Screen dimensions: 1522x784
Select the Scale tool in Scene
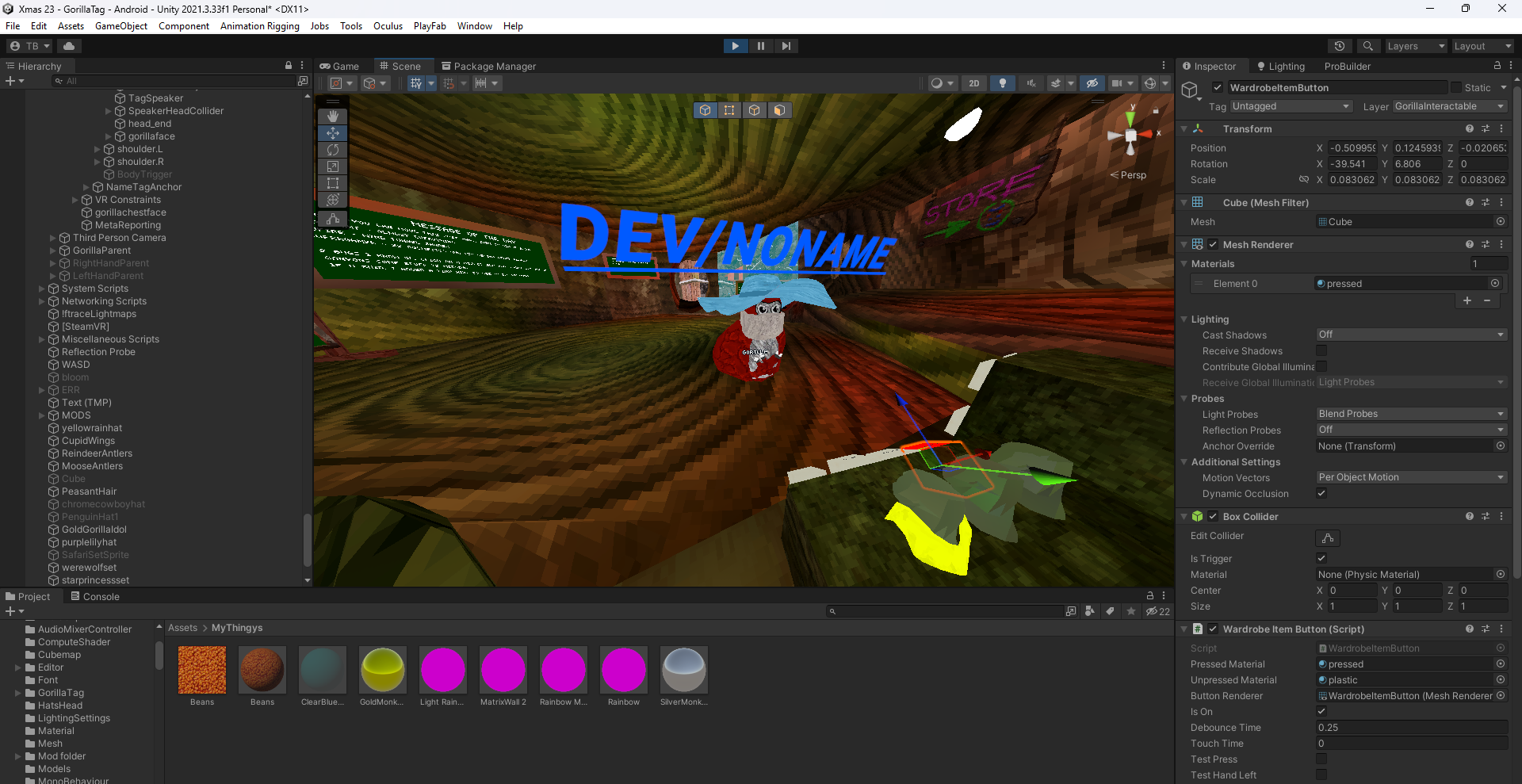pyautogui.click(x=333, y=166)
